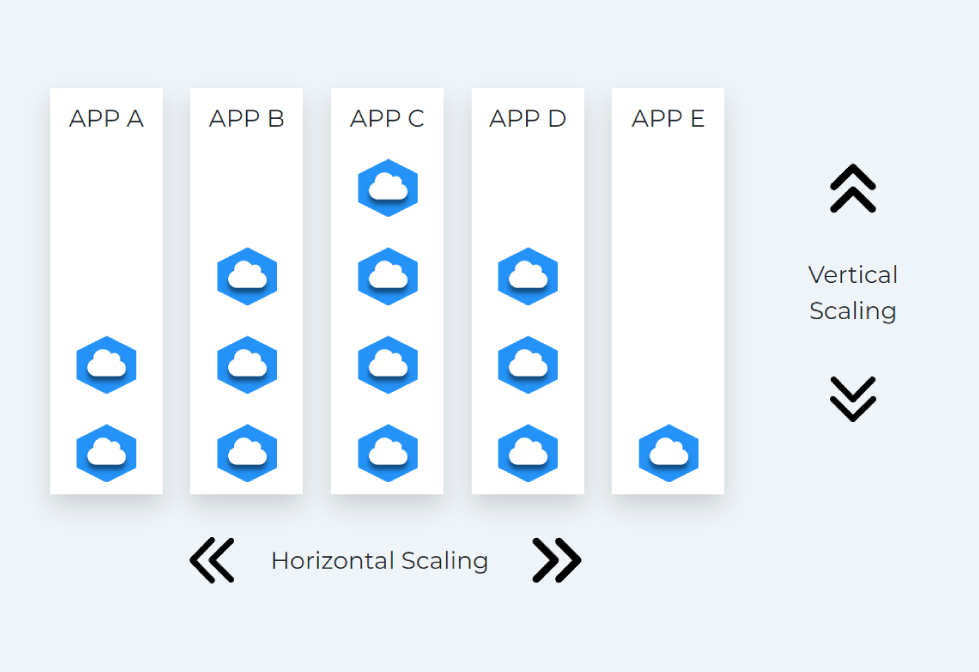The height and width of the screenshot is (672, 979).
Task: Click the Vertical Scaling text label
Action: (852, 292)
